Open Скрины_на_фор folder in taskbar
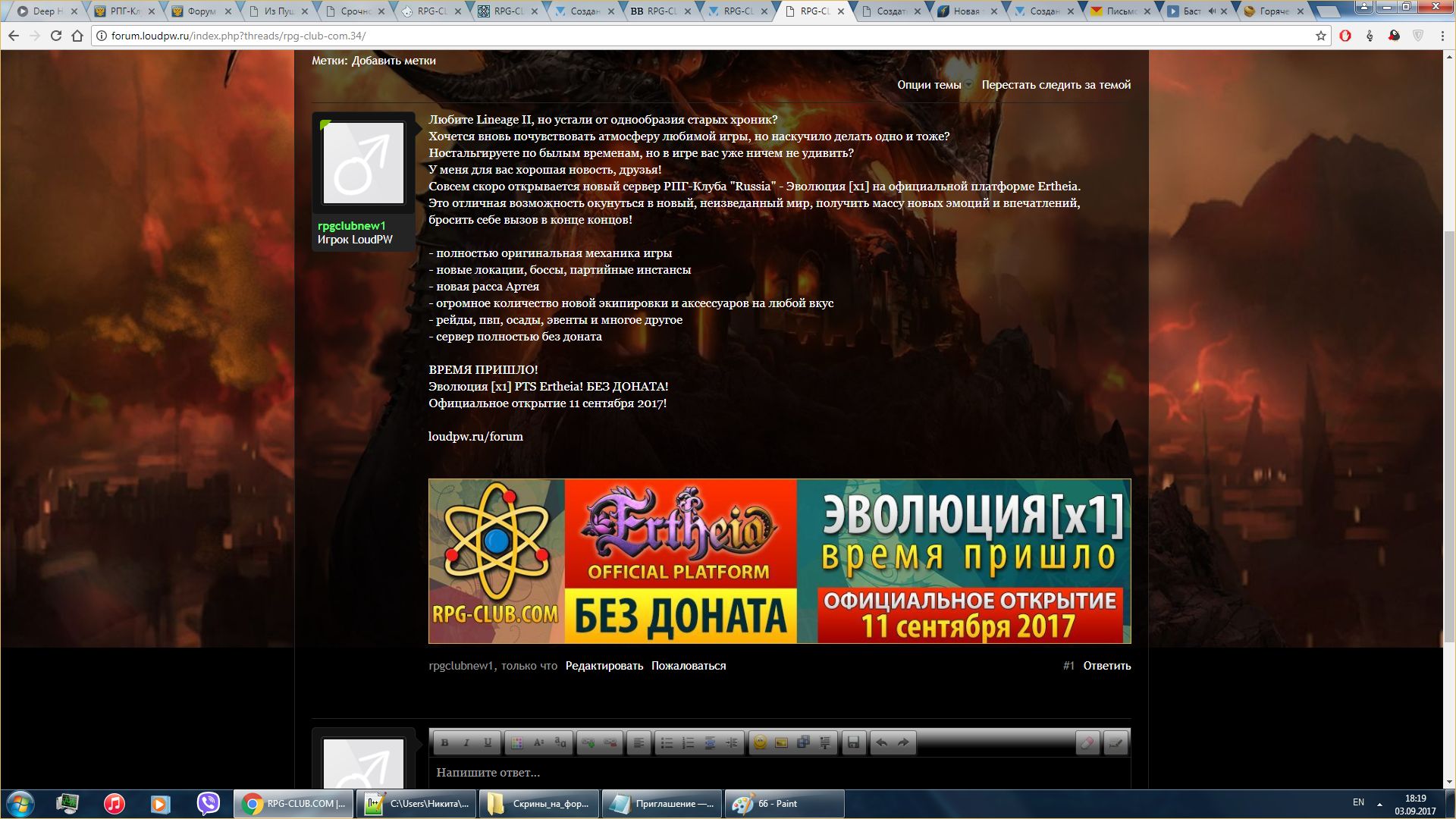This screenshot has width=1456, height=819. (x=539, y=804)
